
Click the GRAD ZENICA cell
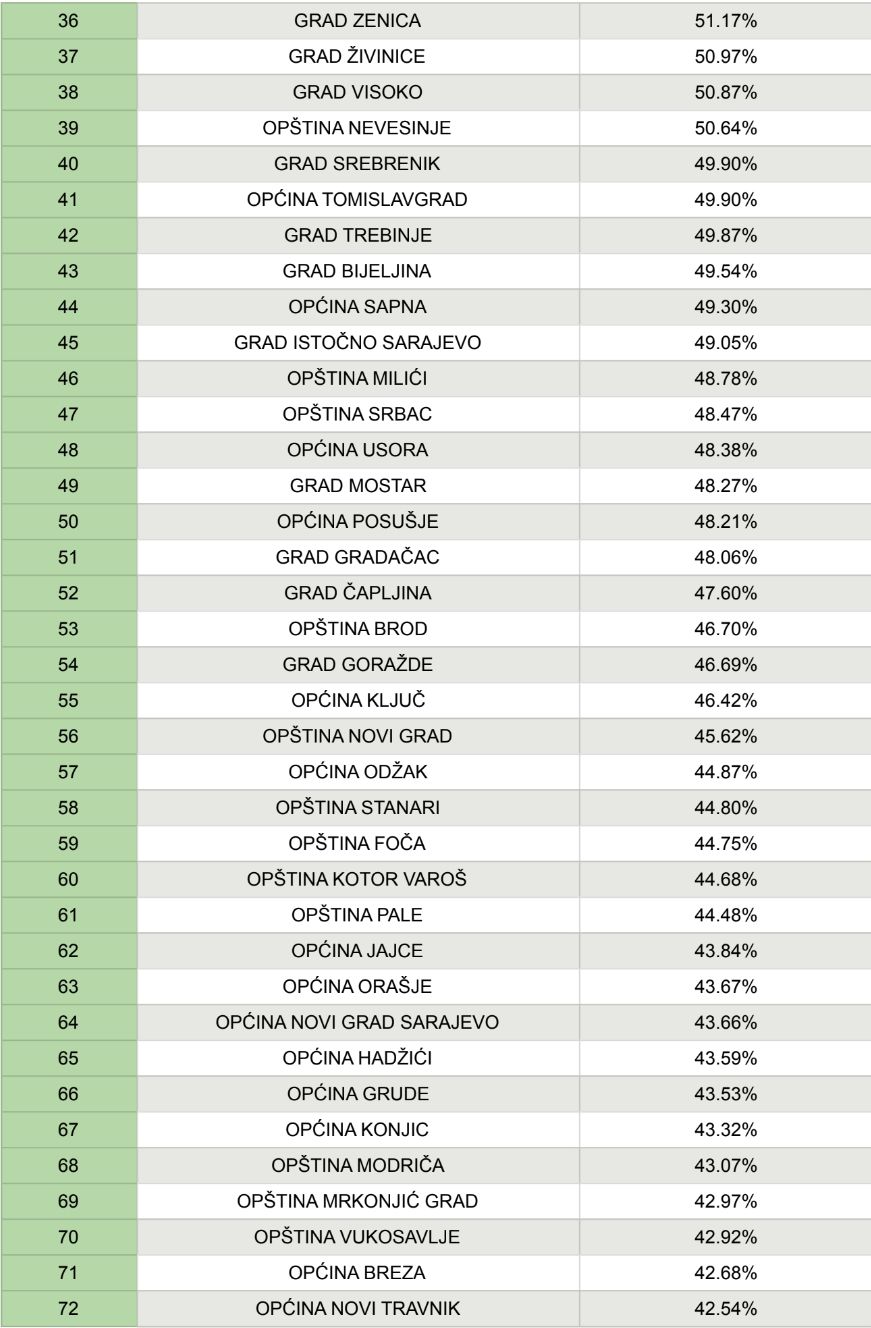[358, 21]
